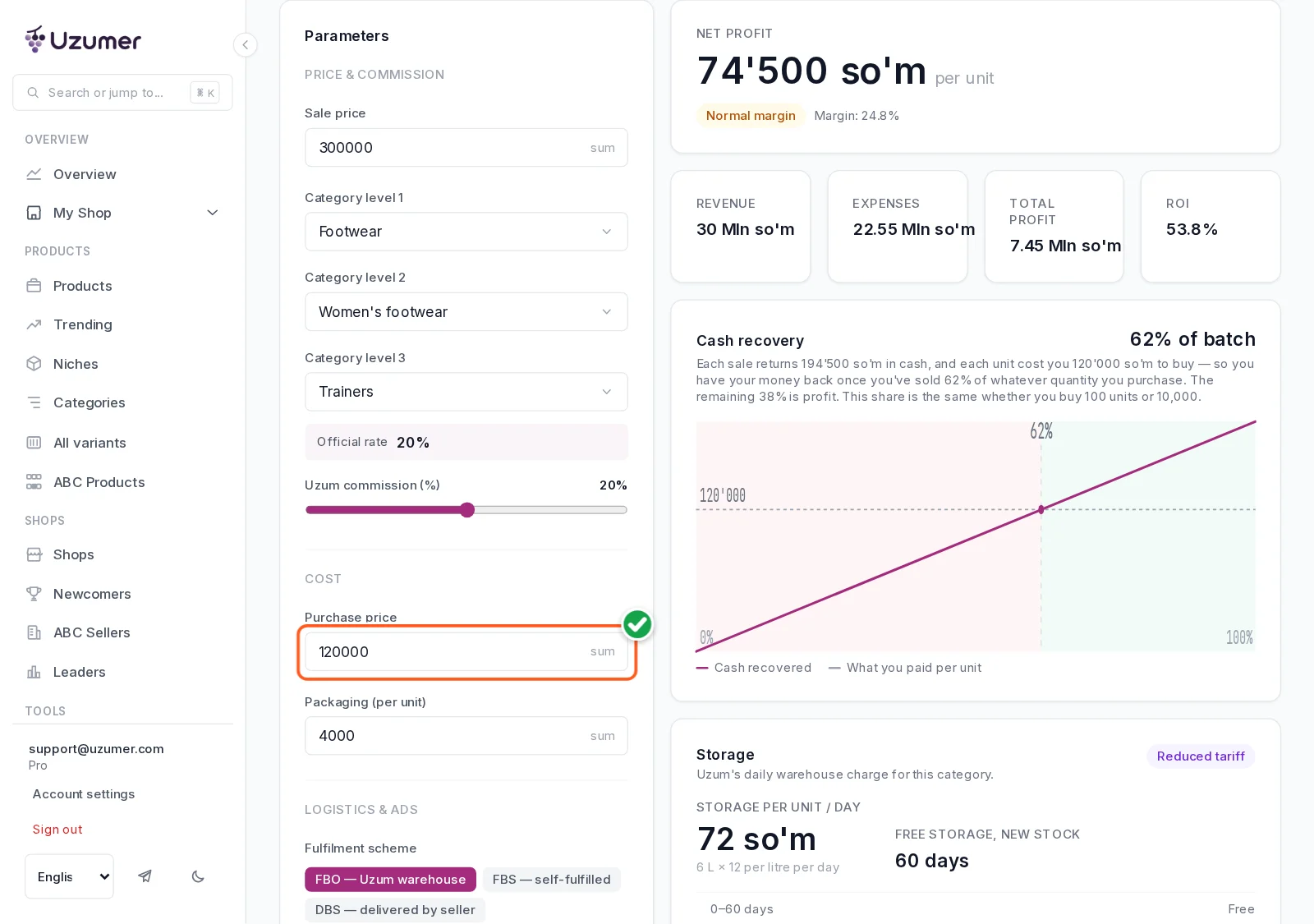Click the Normal margin badge
Viewport: 1314px width, 924px height.
click(x=751, y=116)
